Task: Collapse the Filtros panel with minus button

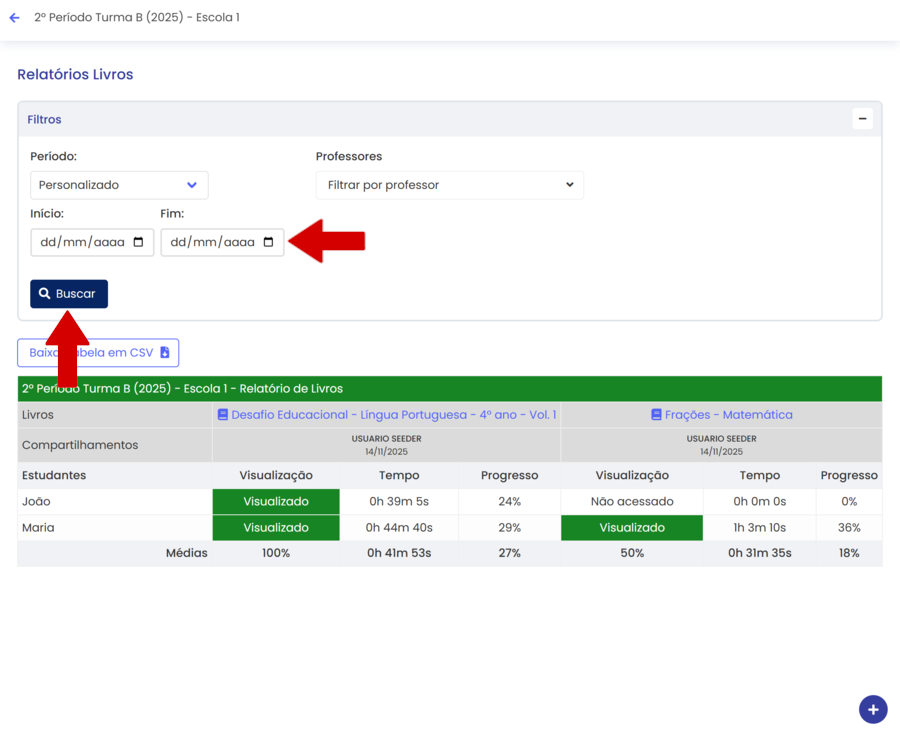Action: click(862, 119)
